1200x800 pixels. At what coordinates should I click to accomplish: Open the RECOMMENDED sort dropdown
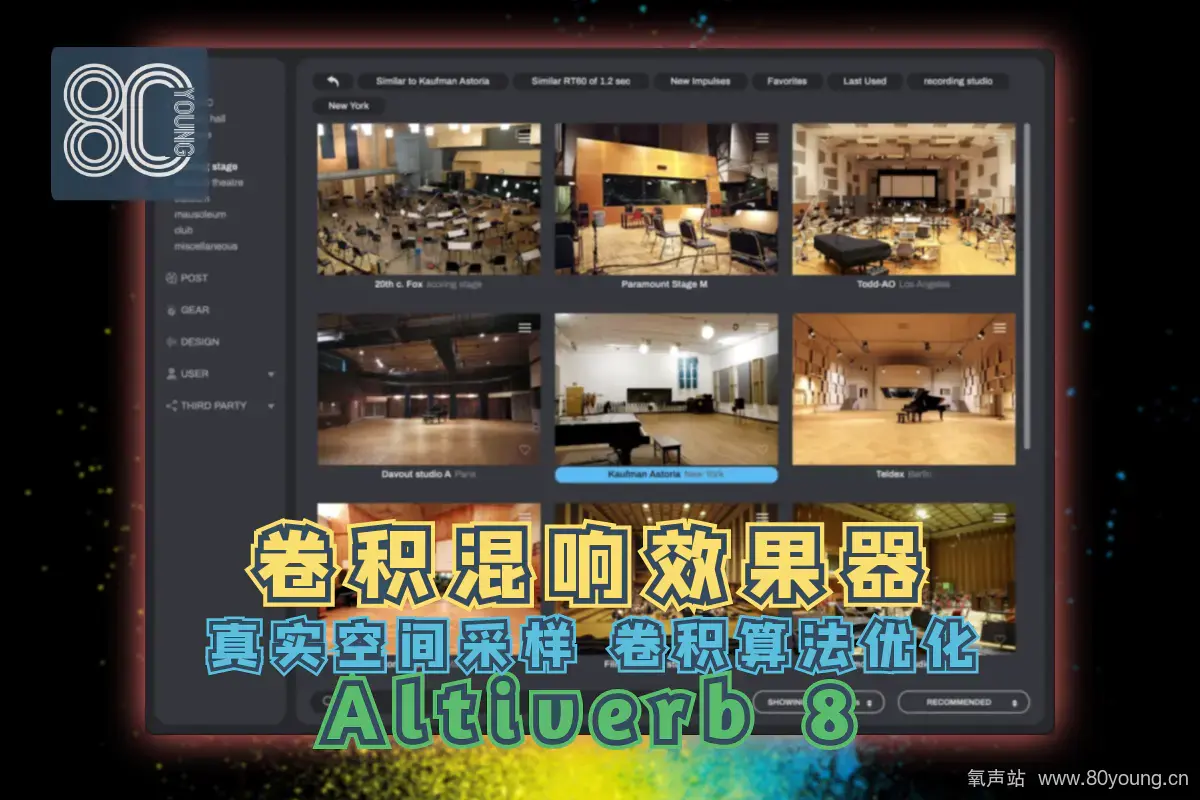(964, 703)
